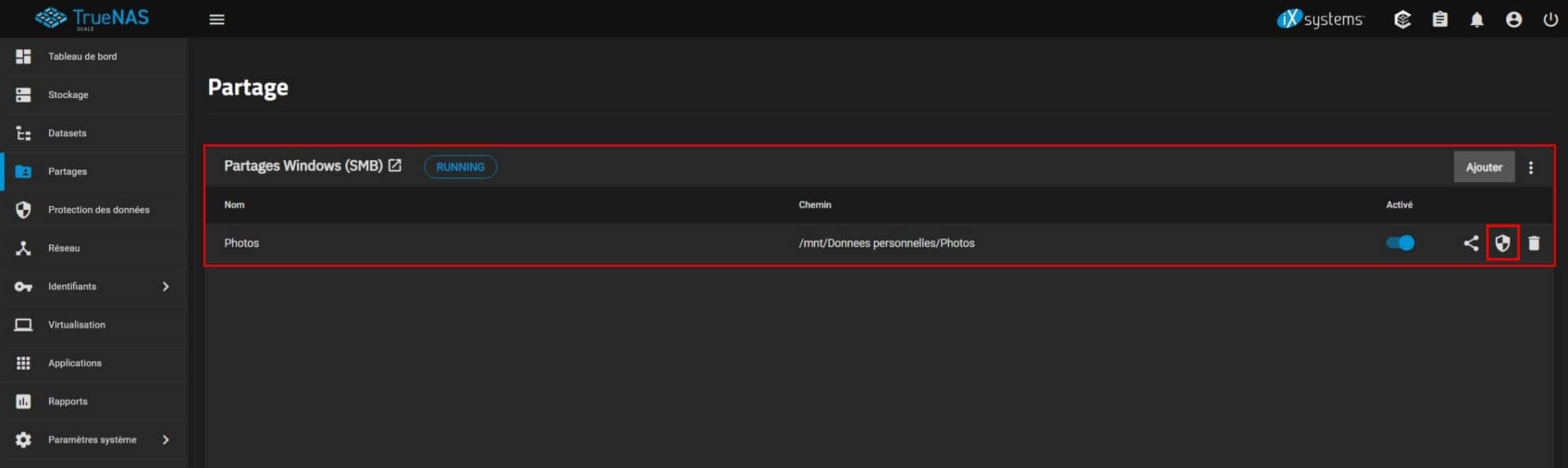Open Partages Windows (SMB) external link
Screen dimensions: 1568x468
click(395, 166)
